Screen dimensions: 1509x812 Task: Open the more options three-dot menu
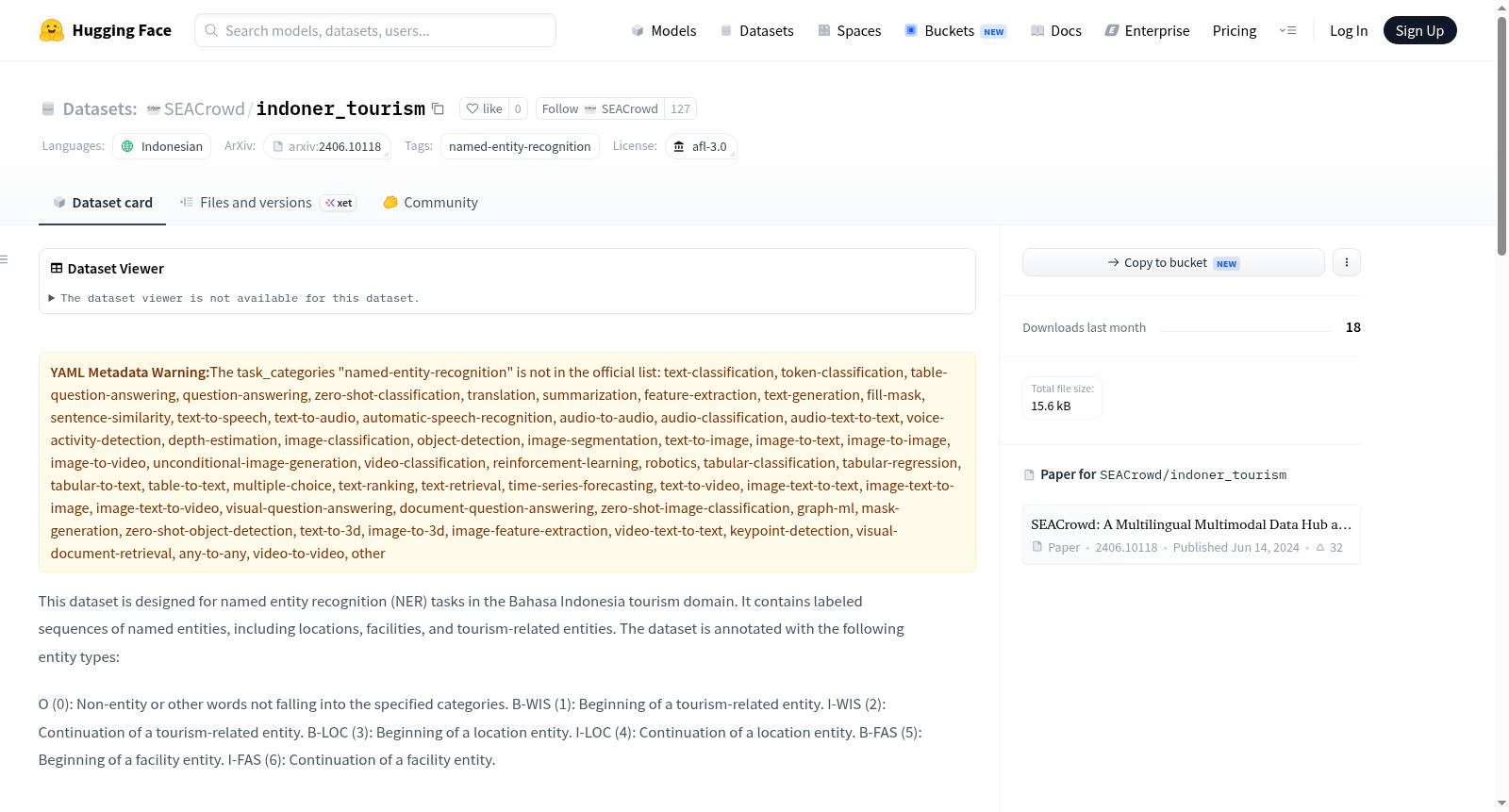pyautogui.click(x=1347, y=262)
